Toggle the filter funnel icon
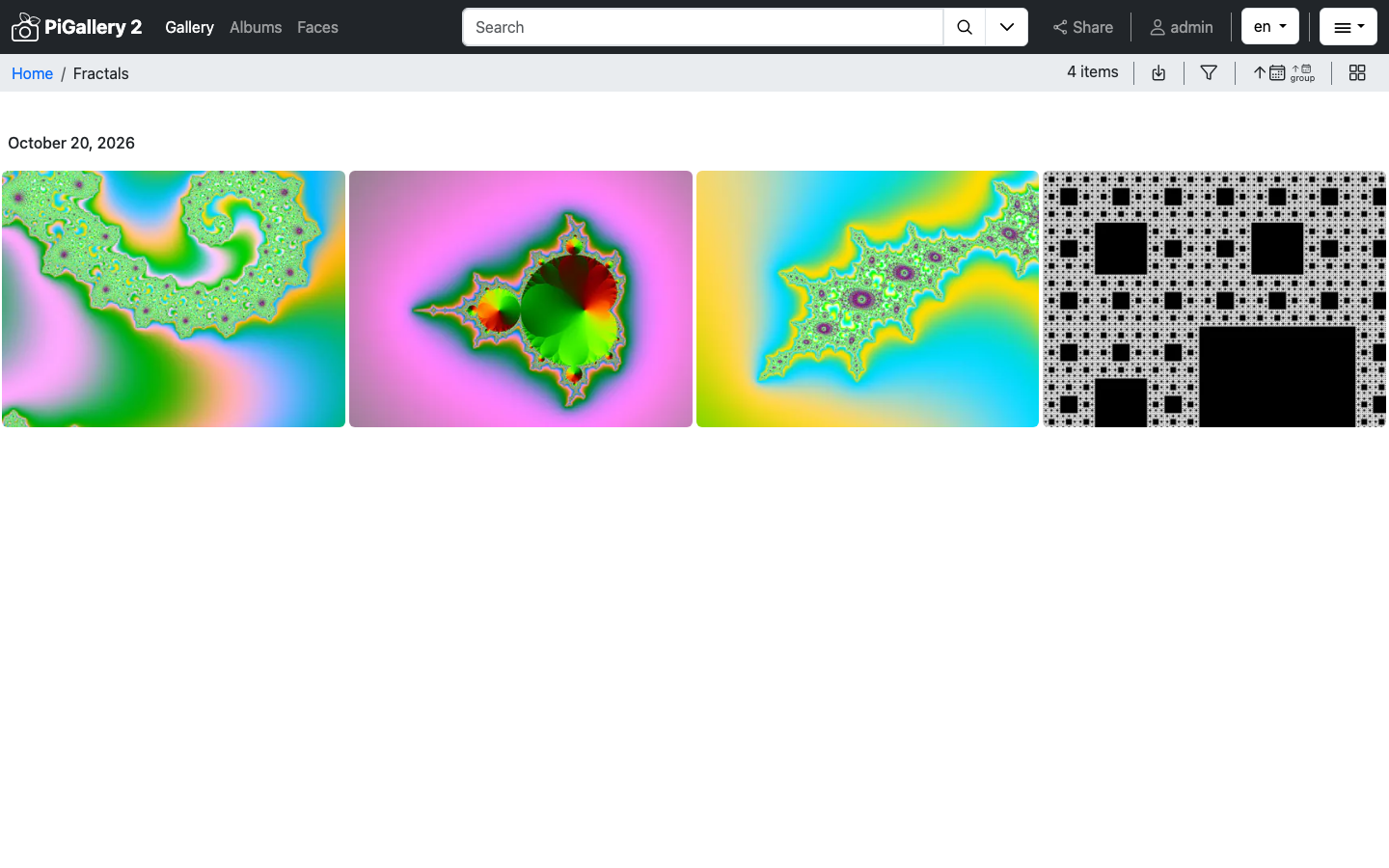The height and width of the screenshot is (868, 1389). [1209, 73]
